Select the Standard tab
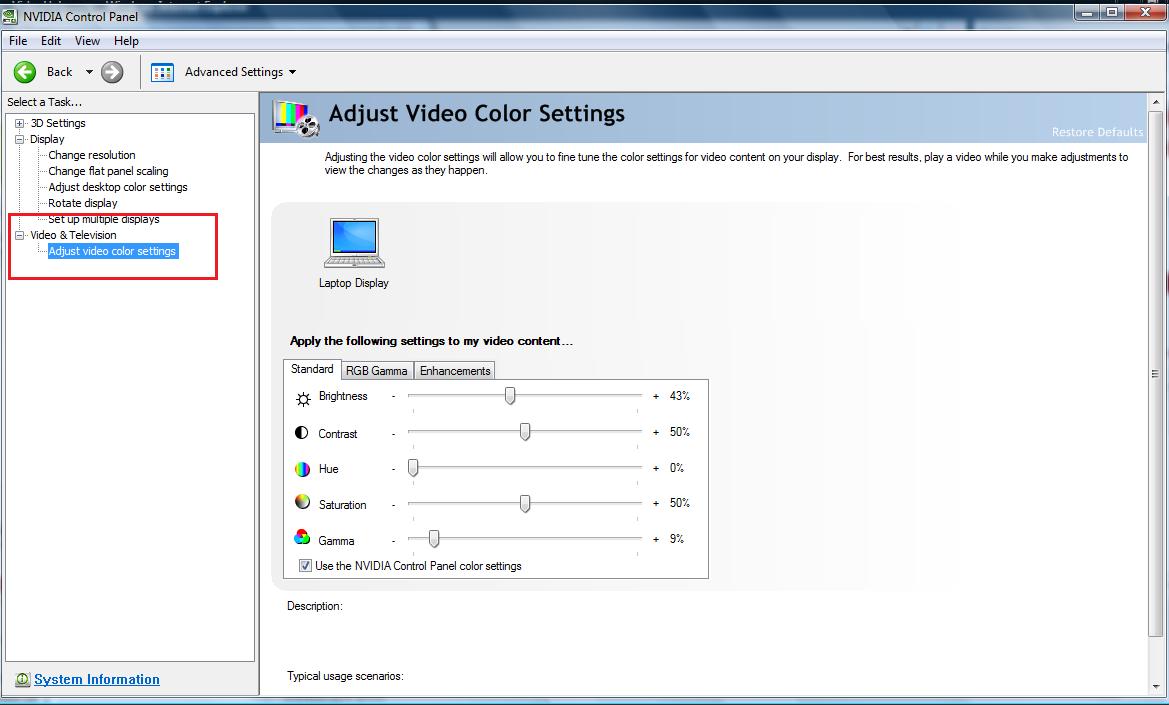 click(312, 369)
